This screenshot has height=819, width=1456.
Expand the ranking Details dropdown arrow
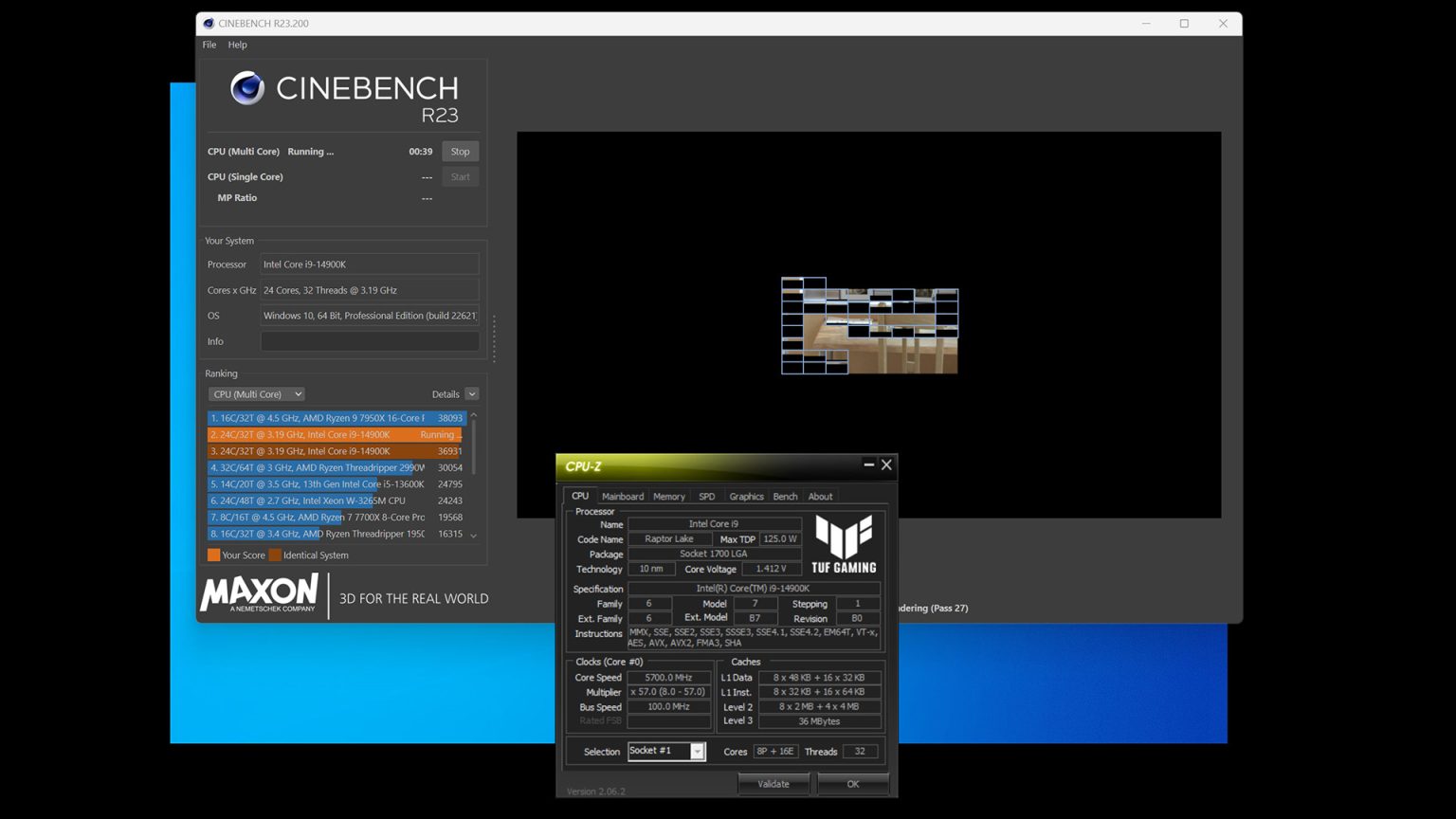click(471, 394)
